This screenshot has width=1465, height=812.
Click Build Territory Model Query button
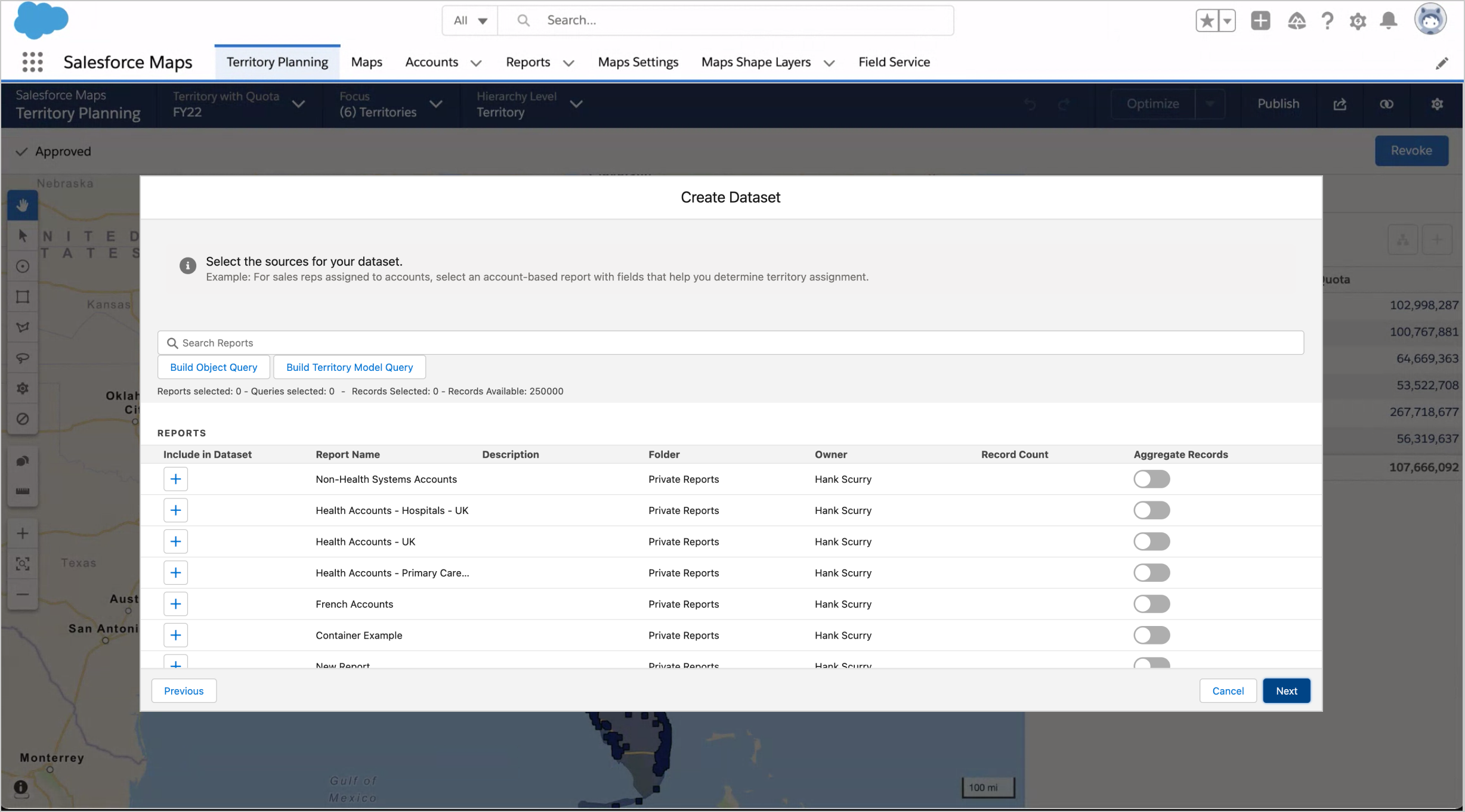[350, 367]
